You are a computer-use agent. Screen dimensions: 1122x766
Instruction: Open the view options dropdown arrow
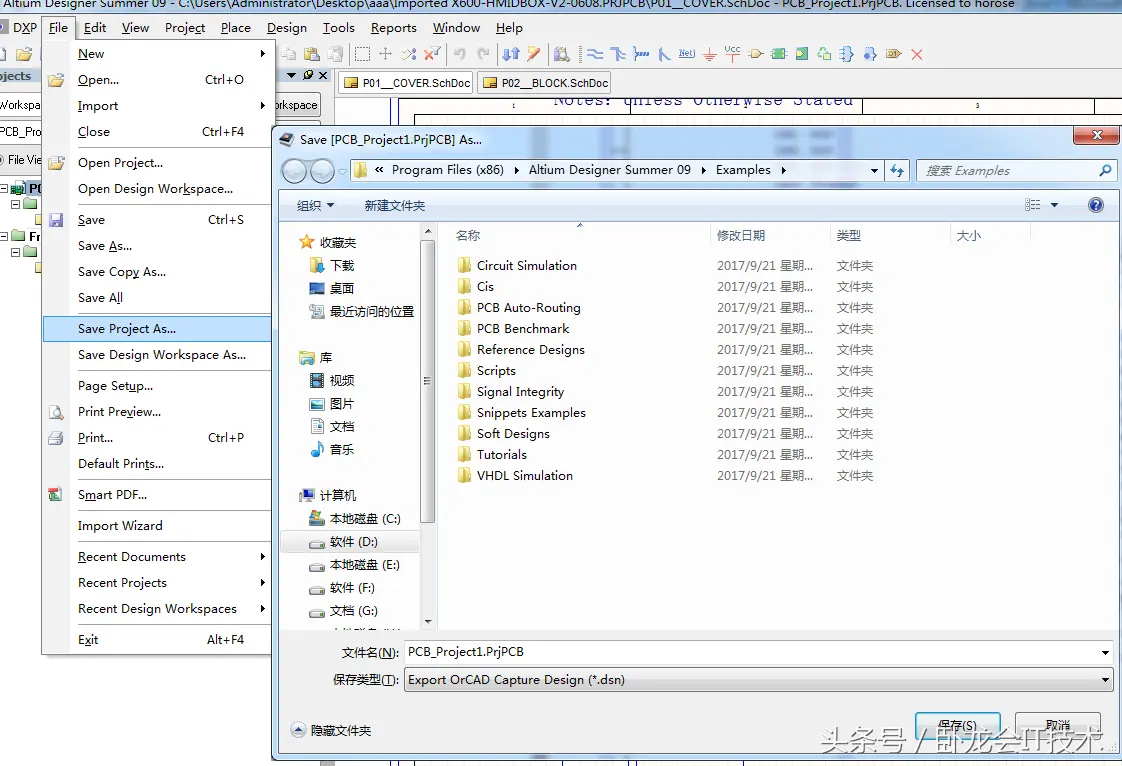1054,205
